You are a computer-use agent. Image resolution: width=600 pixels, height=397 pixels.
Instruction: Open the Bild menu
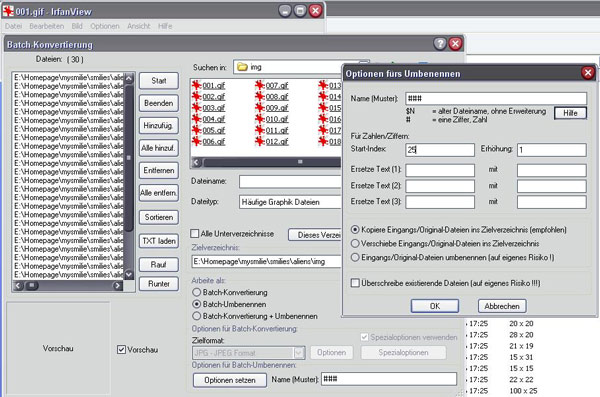pos(77,26)
